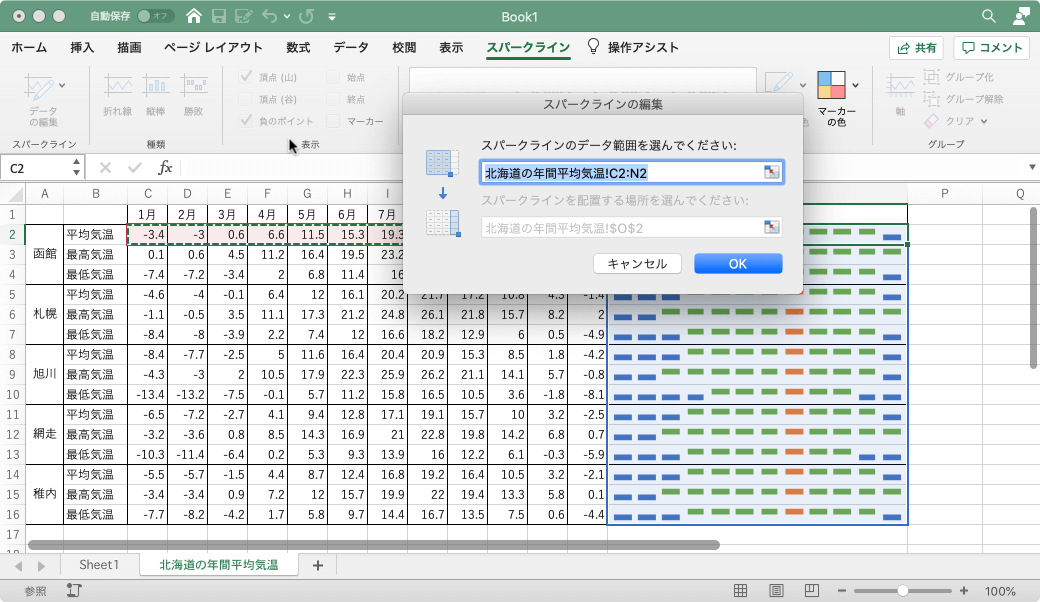Switch to Normal view icon in the status bar
Image resolution: width=1040 pixels, height=602 pixels.
pos(740,590)
